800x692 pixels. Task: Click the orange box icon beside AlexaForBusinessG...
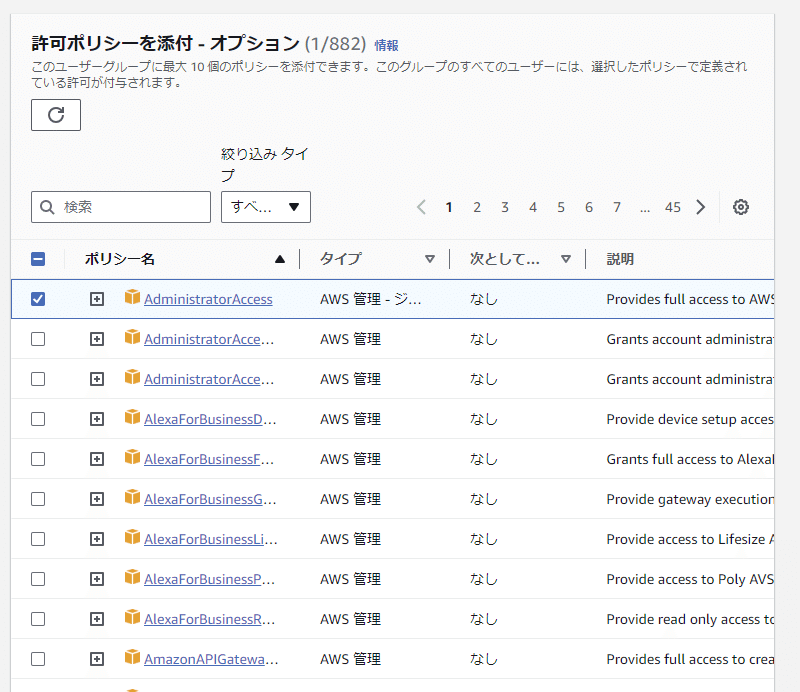(x=132, y=497)
